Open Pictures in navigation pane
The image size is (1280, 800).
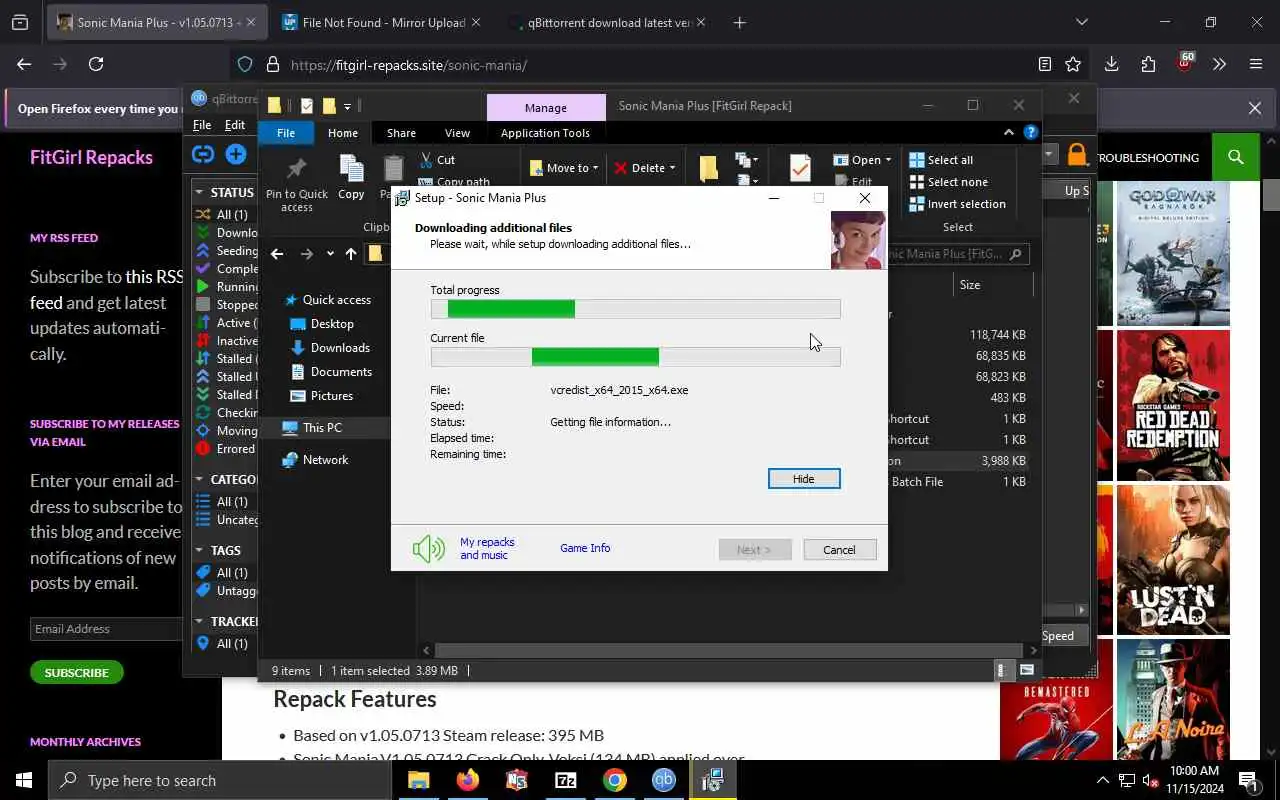click(x=321, y=396)
